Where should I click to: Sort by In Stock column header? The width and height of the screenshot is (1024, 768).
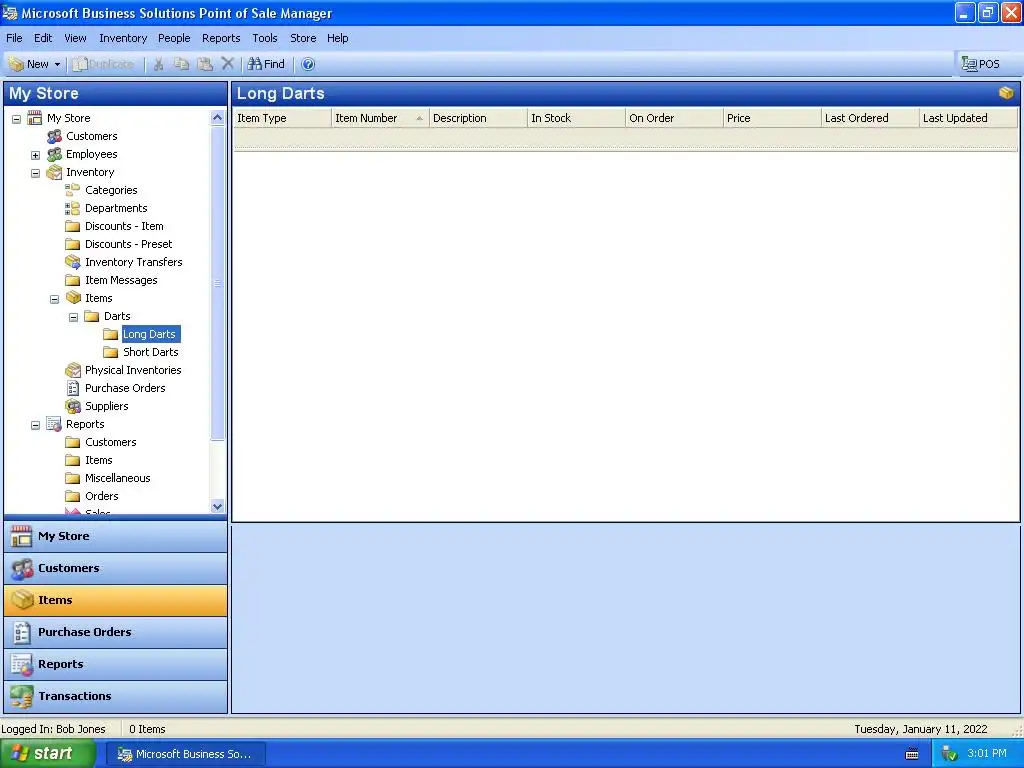576,118
